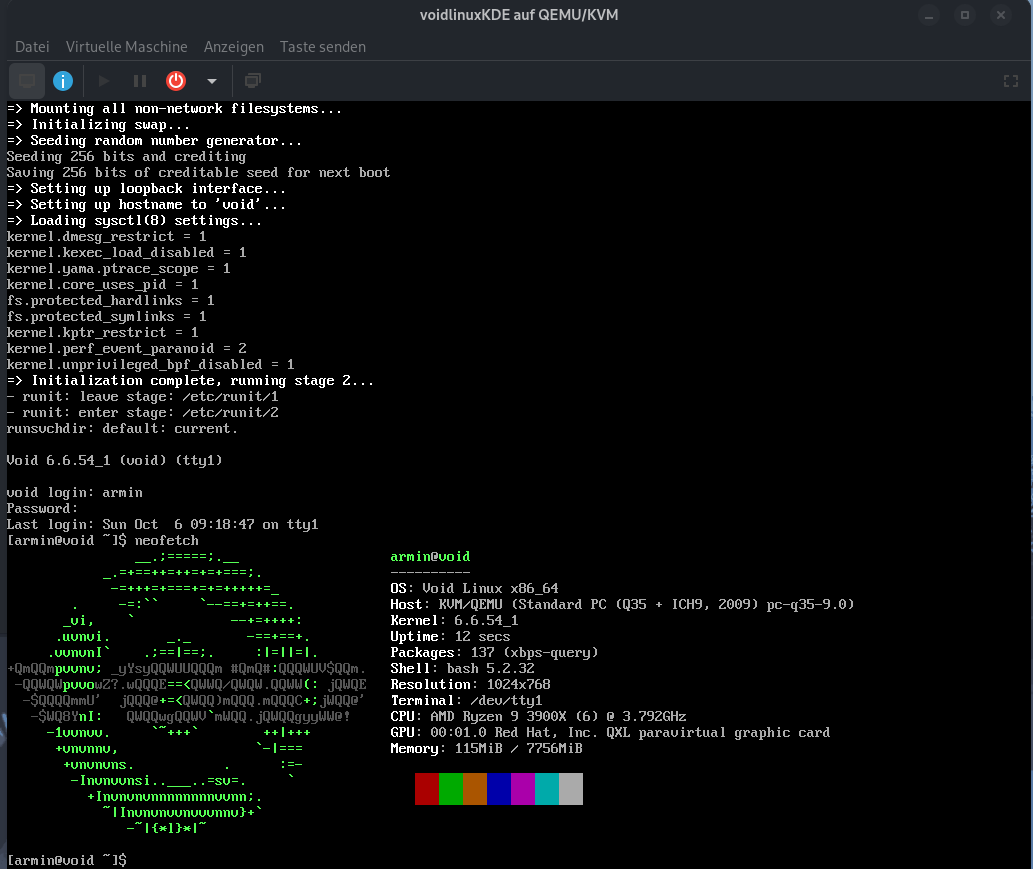Expand the shutdown options dropdown arrow
Viewport: 1033px width, 869px height.
click(211, 80)
